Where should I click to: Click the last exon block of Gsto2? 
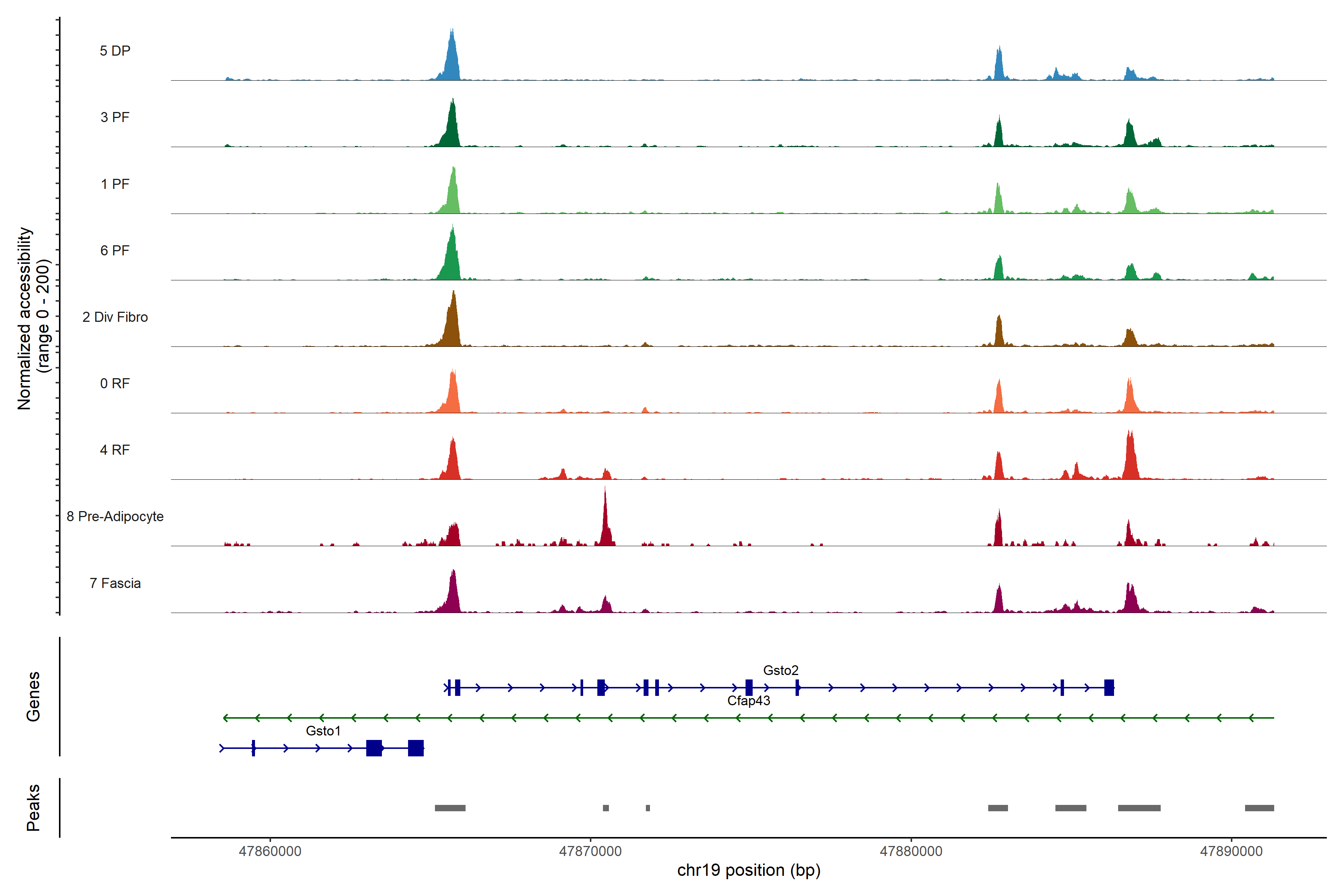(1108, 687)
